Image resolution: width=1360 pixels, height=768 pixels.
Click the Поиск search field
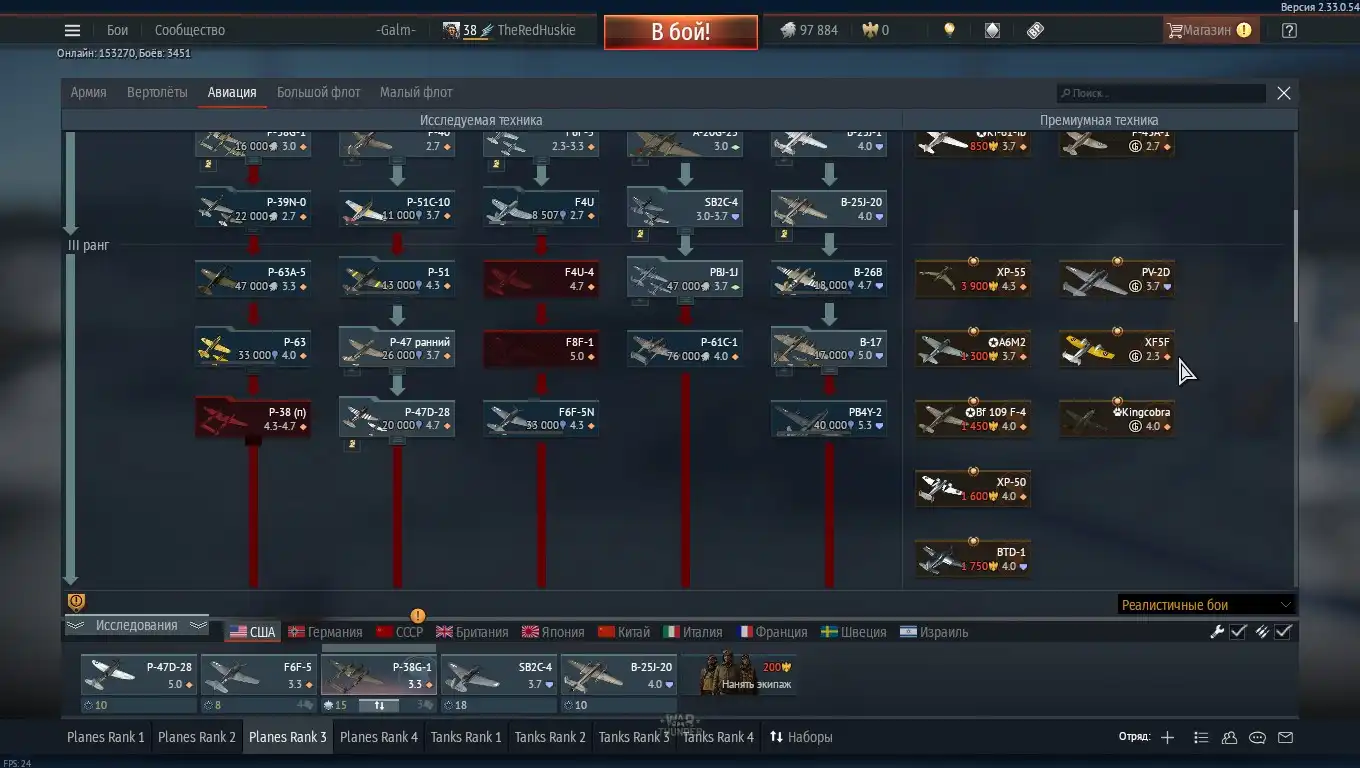pyautogui.click(x=1161, y=93)
